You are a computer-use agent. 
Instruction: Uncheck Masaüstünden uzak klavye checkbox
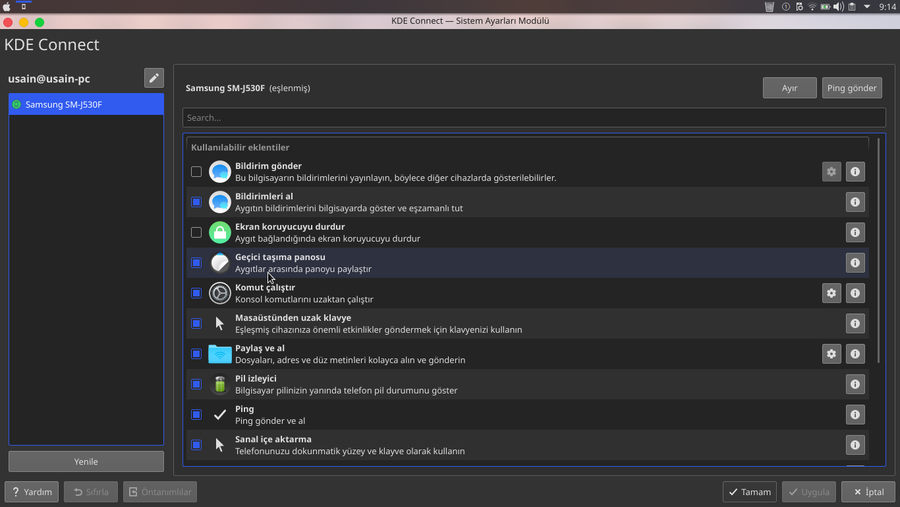196,324
